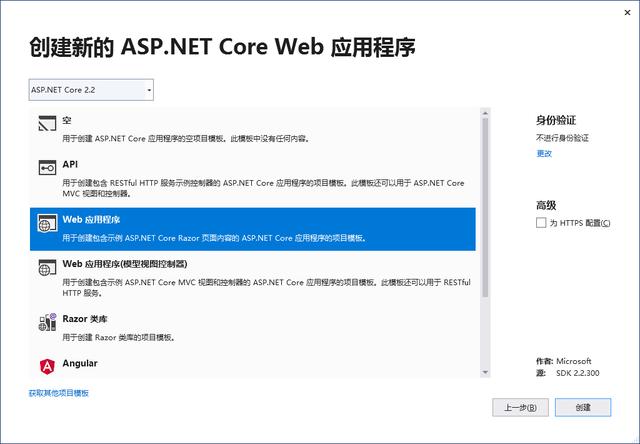Select the Web 应用程序 template title
The image size is (640, 444).
point(91,220)
